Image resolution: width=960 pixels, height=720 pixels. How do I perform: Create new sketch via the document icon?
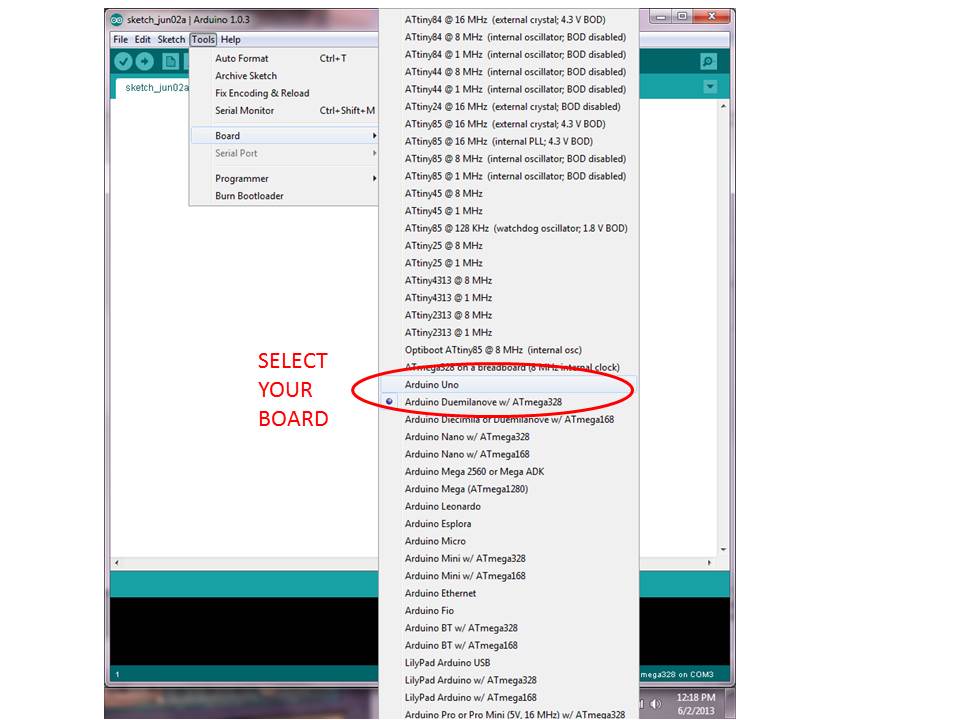(x=170, y=61)
